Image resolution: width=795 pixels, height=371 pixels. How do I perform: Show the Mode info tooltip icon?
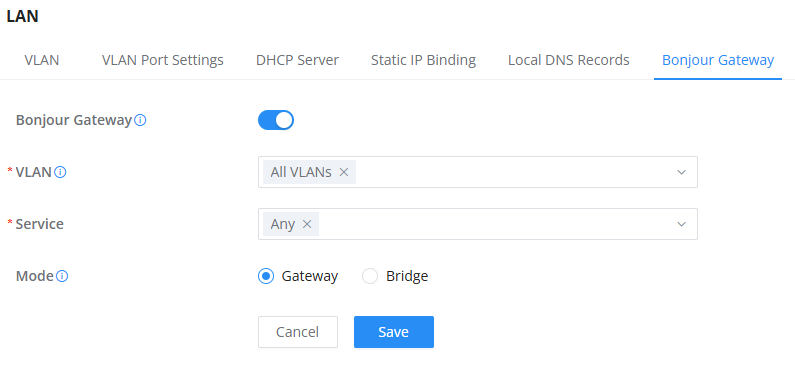point(62,276)
